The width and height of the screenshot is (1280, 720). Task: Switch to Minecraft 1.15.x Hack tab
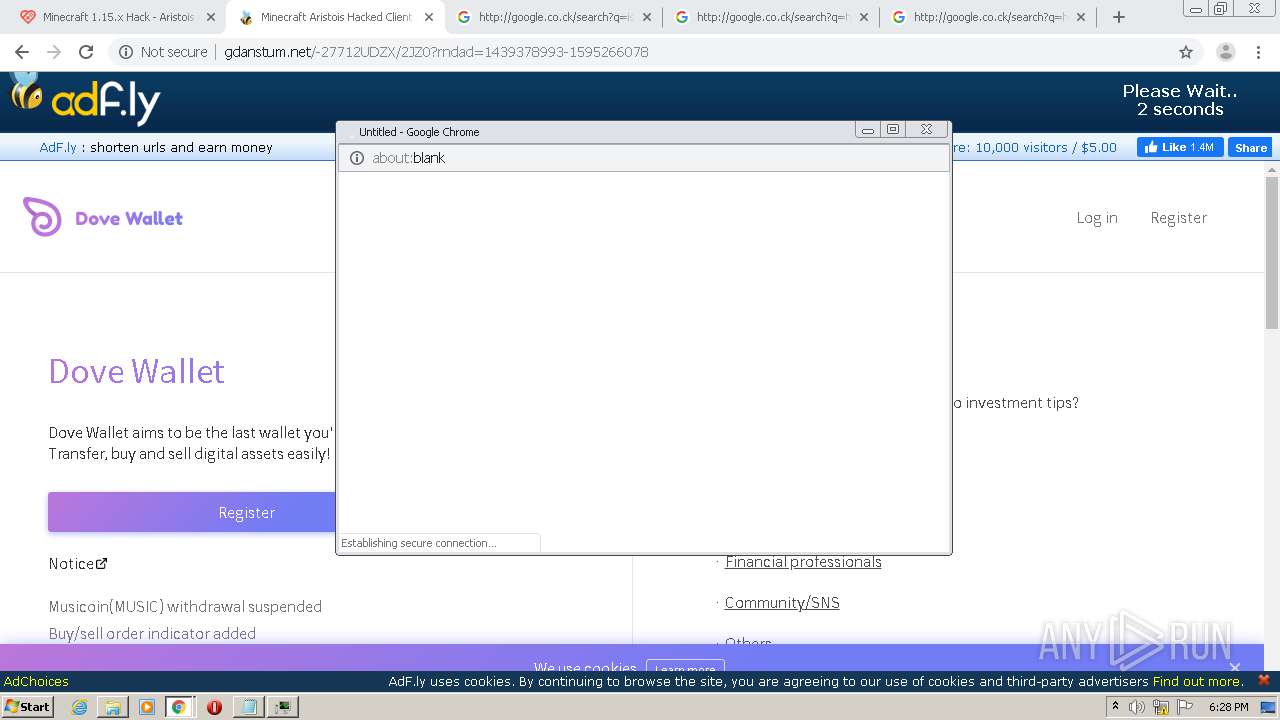118,17
